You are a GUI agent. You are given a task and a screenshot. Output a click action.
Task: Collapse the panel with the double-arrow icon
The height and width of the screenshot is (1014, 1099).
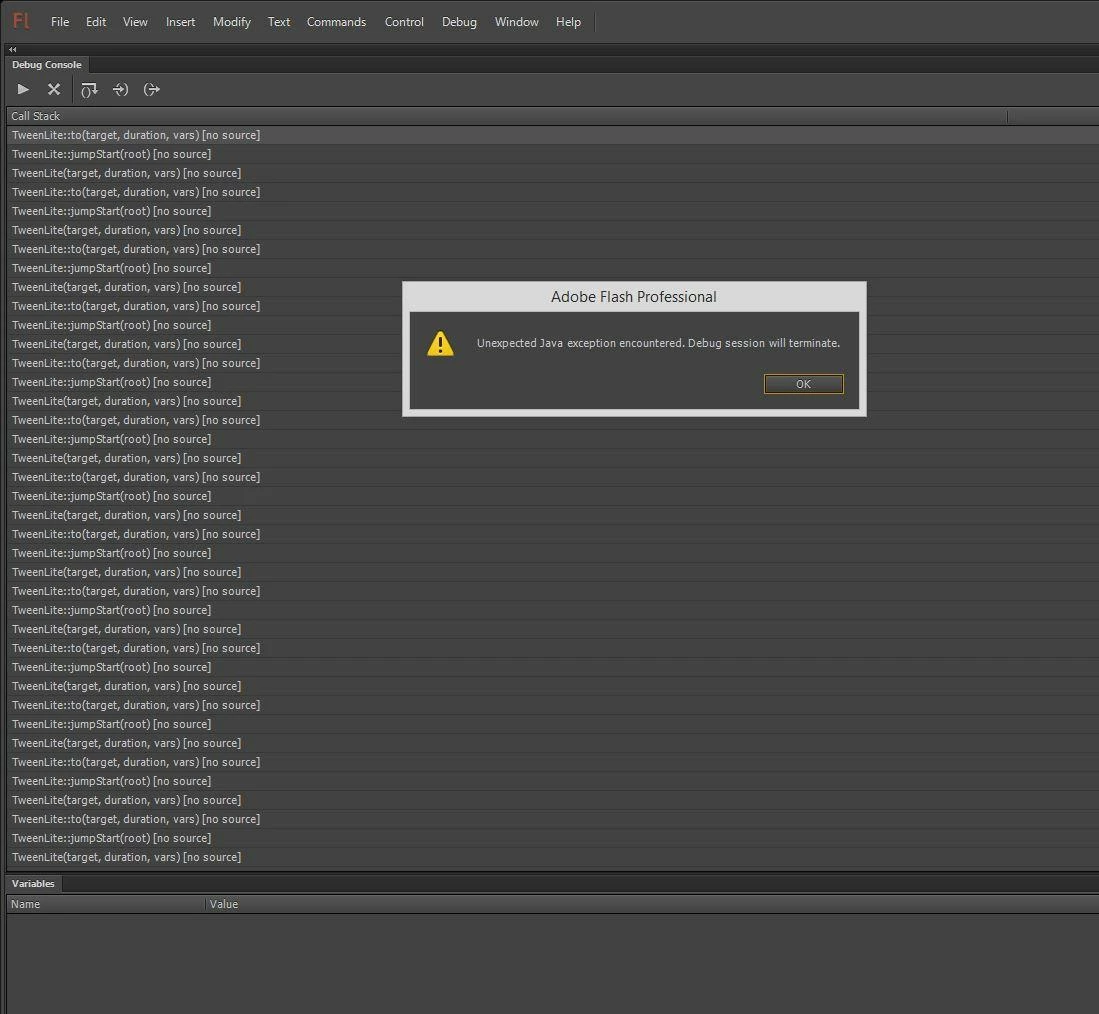point(12,50)
